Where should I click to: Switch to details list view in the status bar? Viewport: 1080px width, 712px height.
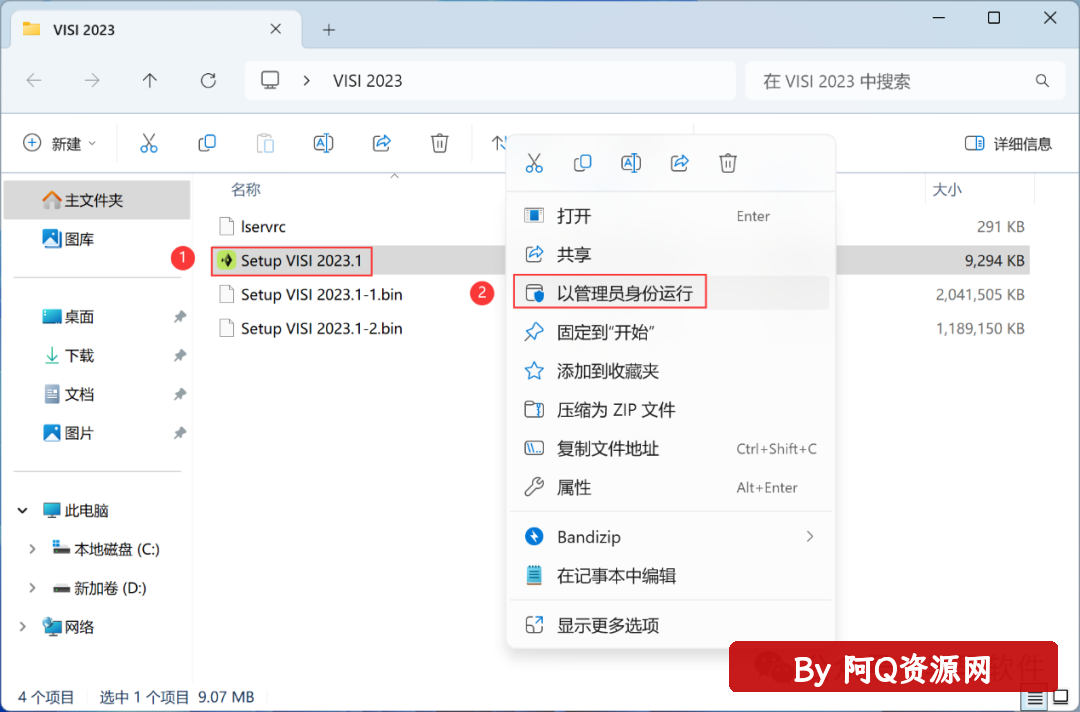[1035, 699]
